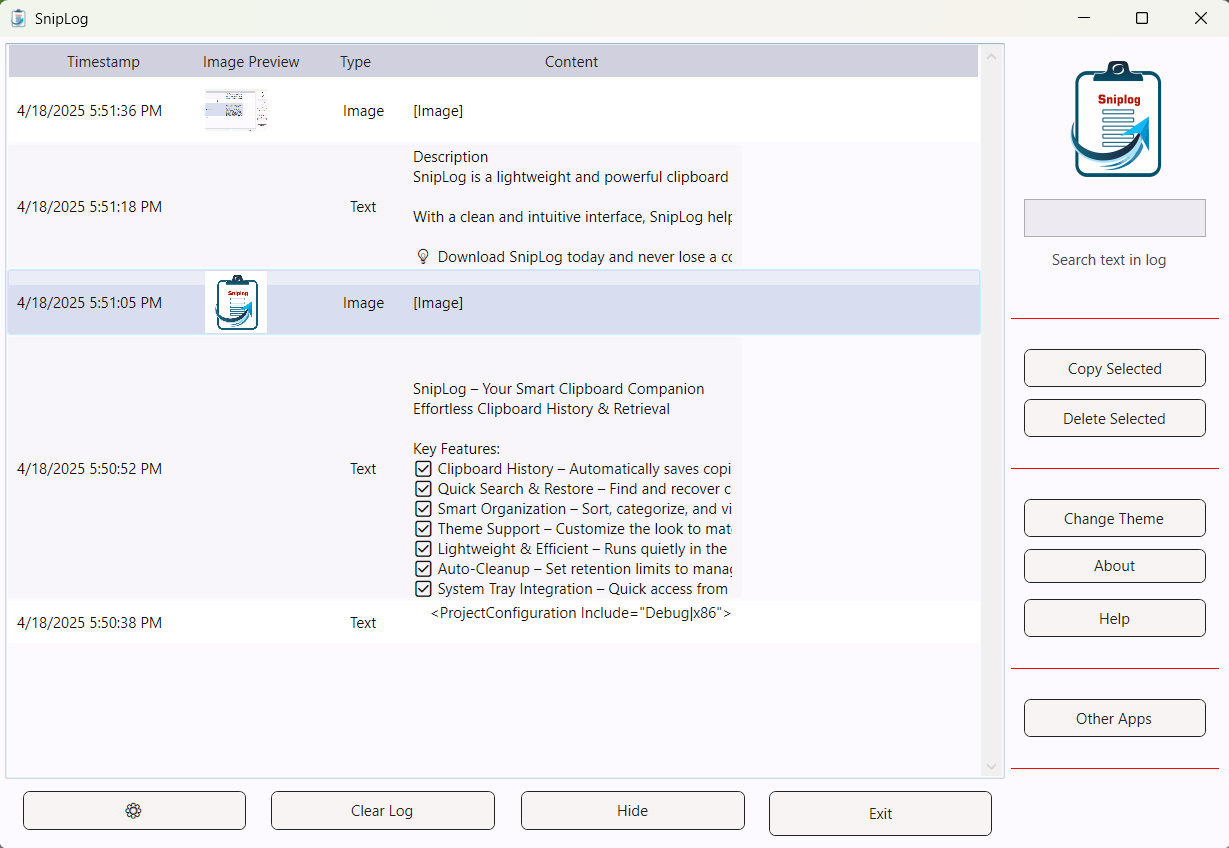Click checkmark emoji beside System Tray Integration
Viewport: 1229px width, 848px height.
click(x=423, y=589)
